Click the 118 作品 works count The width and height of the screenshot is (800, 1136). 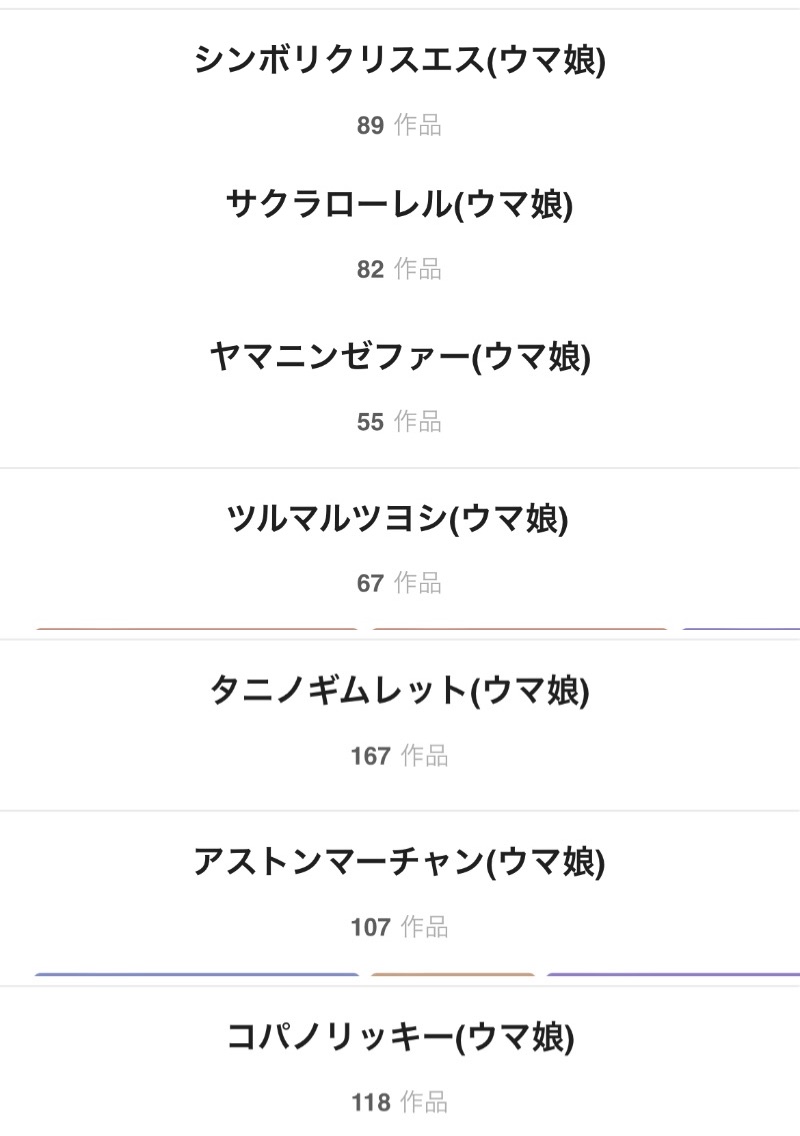coord(399,1104)
